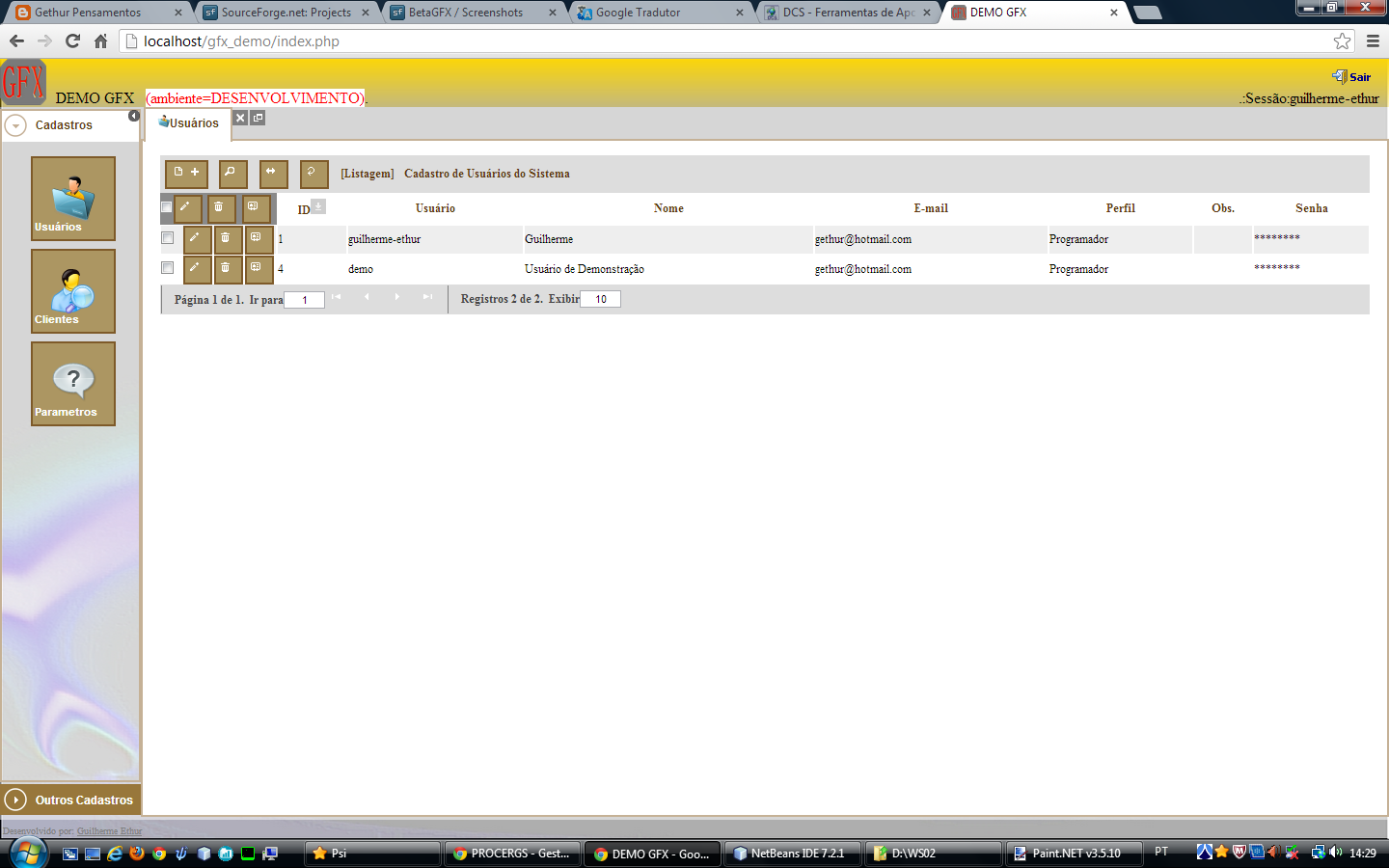The image size is (1389, 868).
Task: Open details card icon for user demo
Action: [x=259, y=269]
